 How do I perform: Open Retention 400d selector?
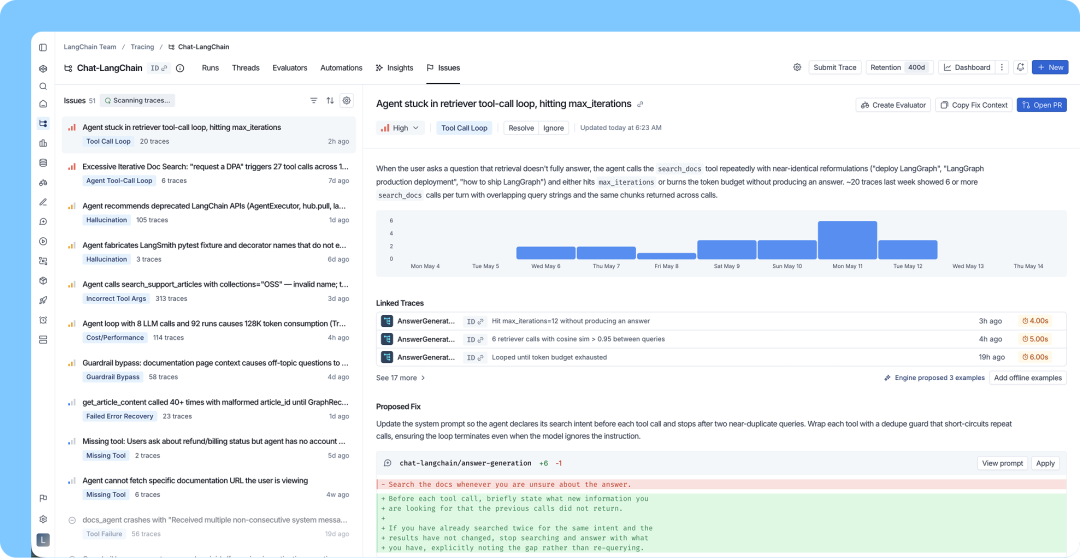899,68
